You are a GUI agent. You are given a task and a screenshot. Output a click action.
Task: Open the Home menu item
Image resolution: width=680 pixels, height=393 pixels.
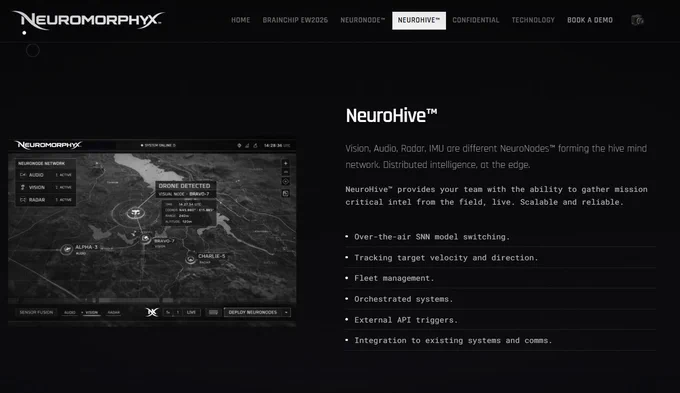click(240, 20)
